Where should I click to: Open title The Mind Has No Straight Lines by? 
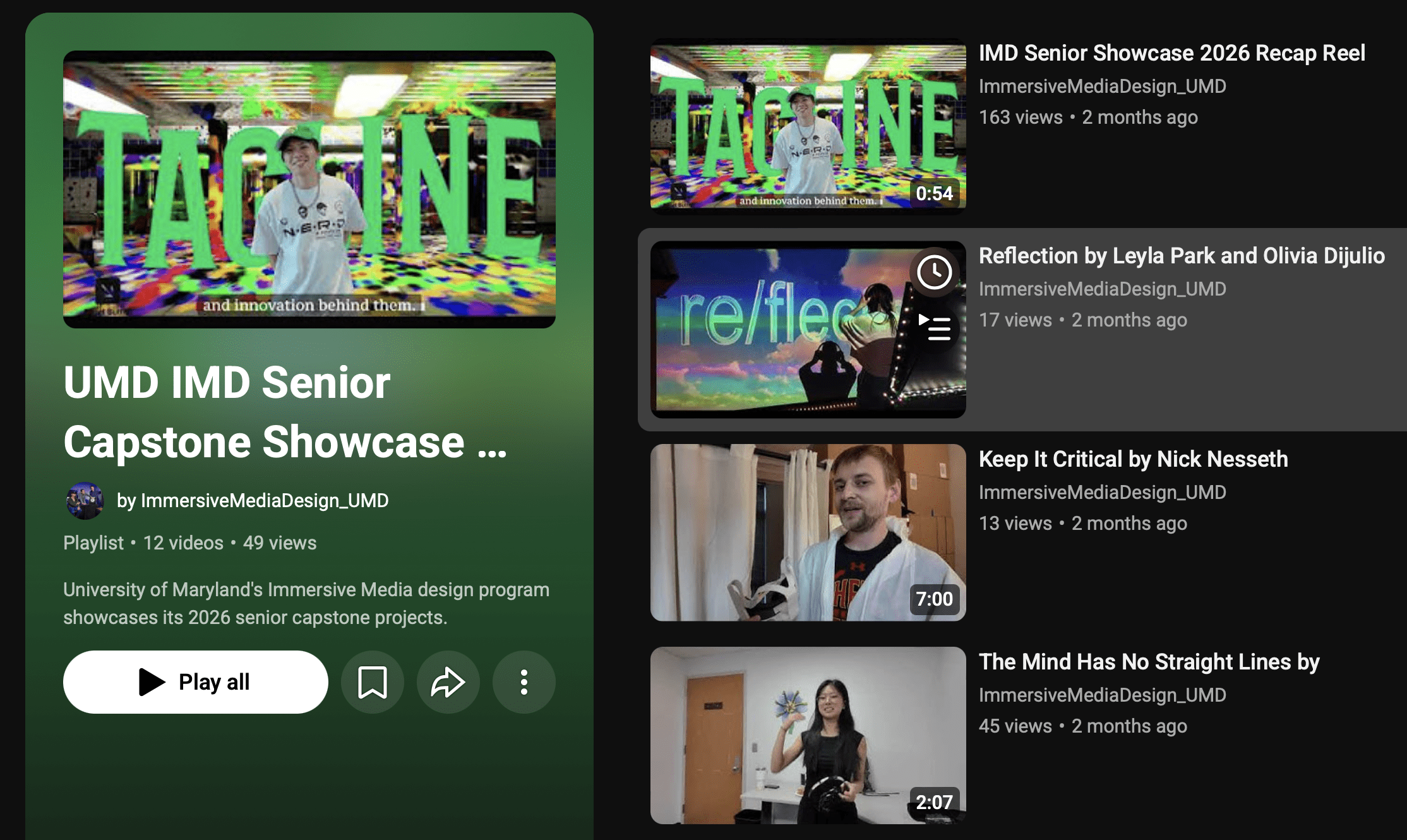click(1149, 662)
